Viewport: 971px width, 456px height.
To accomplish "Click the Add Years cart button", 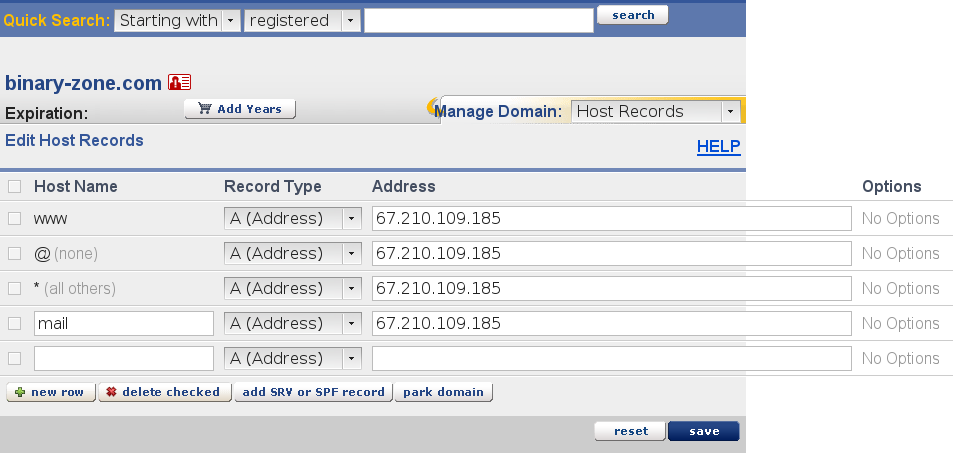I will click(x=240, y=109).
